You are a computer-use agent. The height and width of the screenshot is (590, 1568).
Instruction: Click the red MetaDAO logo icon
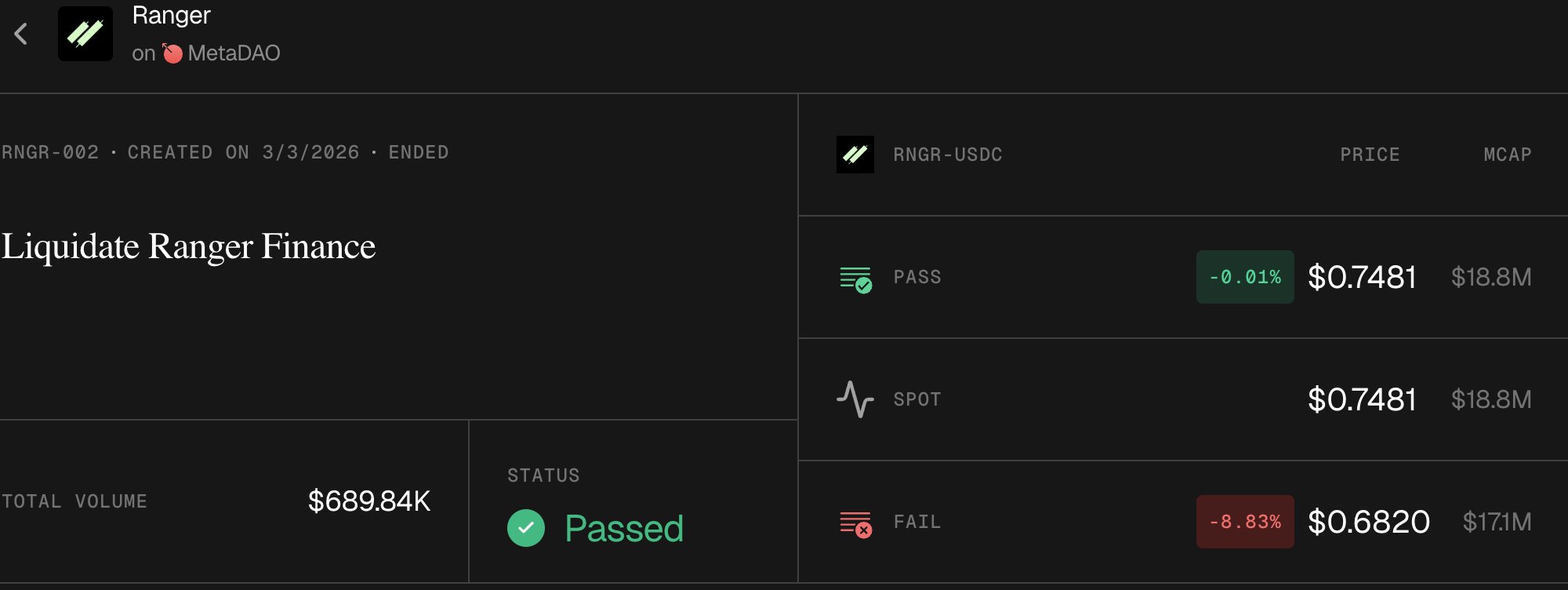[172, 53]
